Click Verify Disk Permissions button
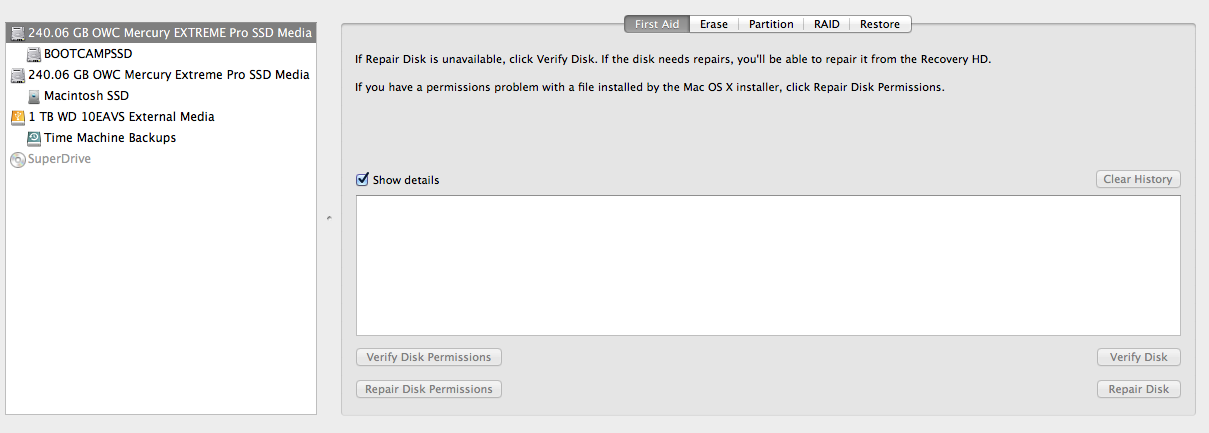This screenshot has height=433, width=1209. (429, 357)
